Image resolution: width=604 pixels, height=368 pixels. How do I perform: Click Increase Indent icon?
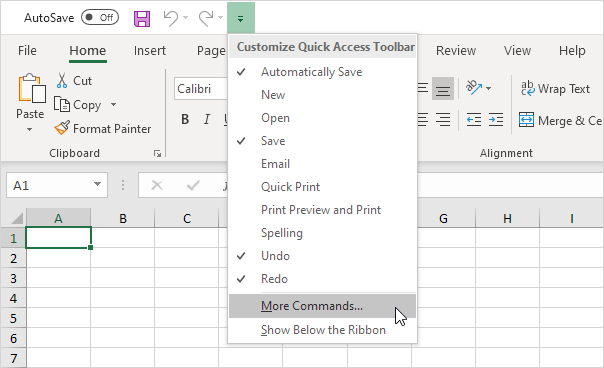(x=496, y=120)
